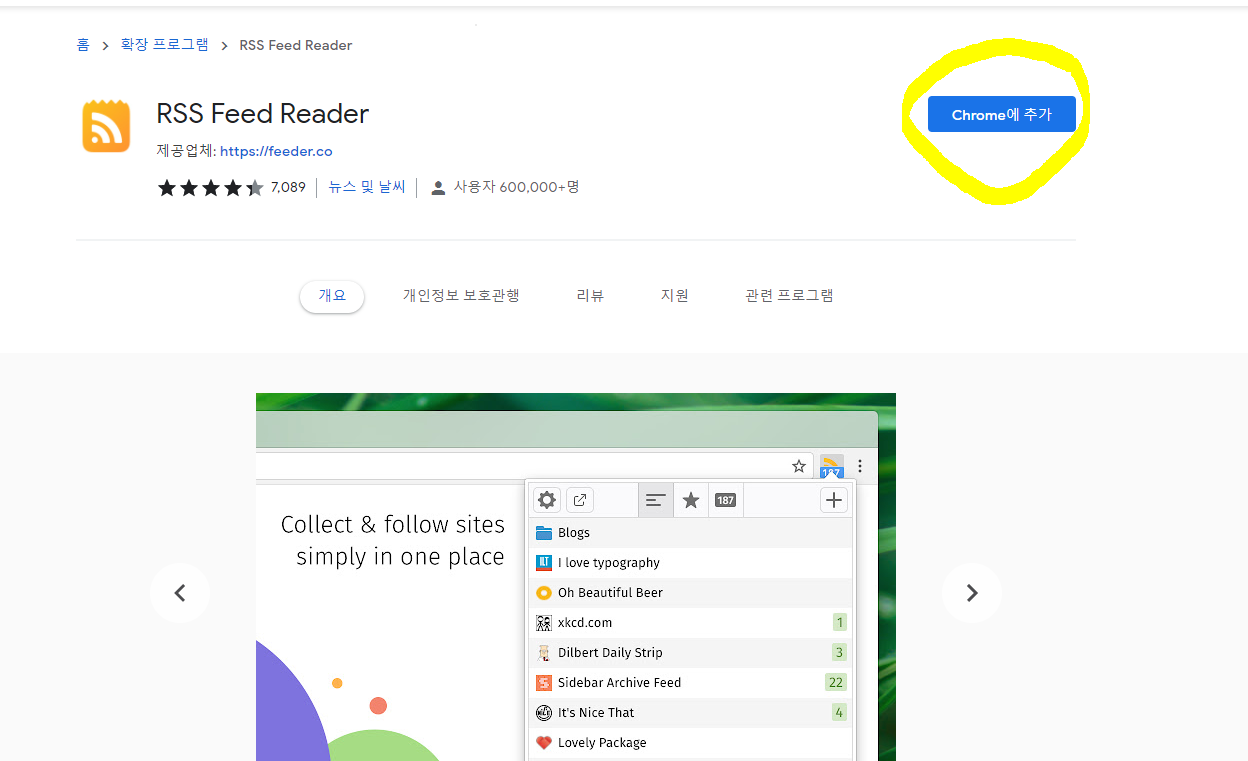Click the Blogs folder row text
Image resolution: width=1248 pixels, height=761 pixels.
pyautogui.click(x=574, y=533)
